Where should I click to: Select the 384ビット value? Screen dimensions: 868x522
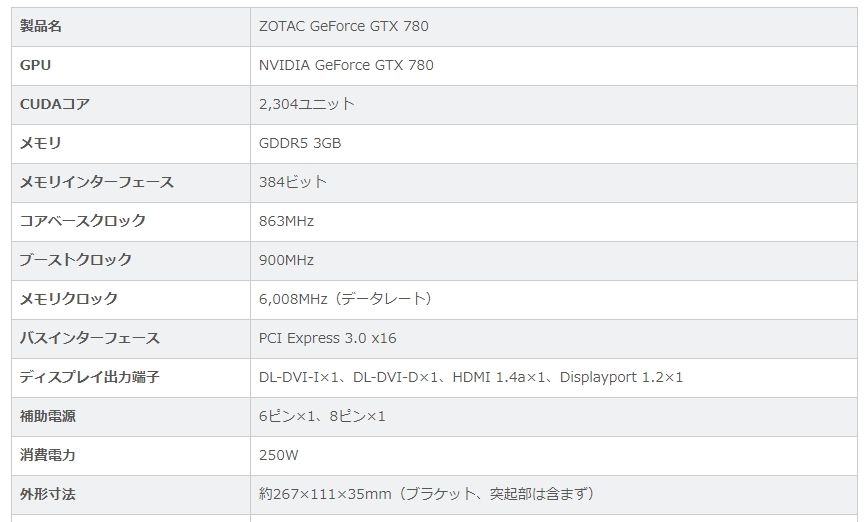click(x=292, y=182)
